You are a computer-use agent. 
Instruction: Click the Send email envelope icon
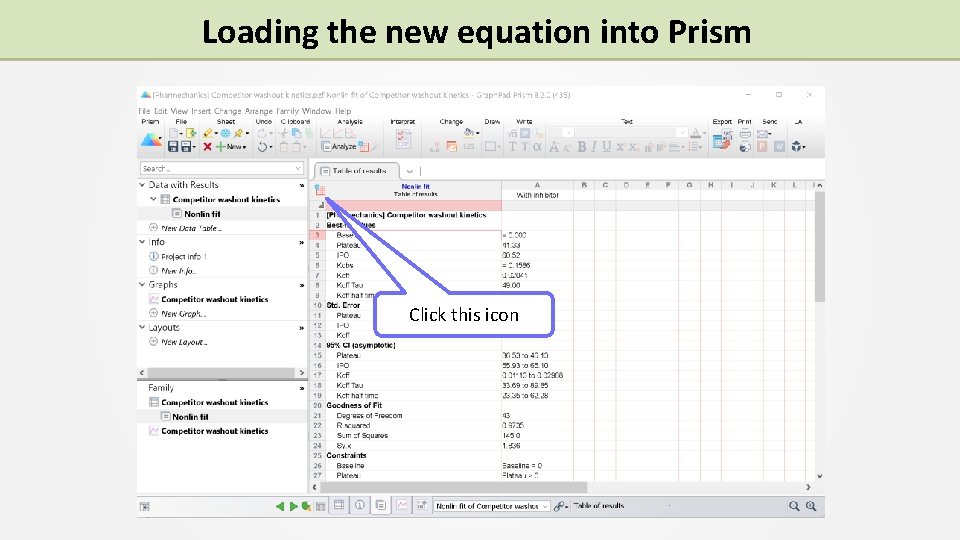(x=762, y=133)
